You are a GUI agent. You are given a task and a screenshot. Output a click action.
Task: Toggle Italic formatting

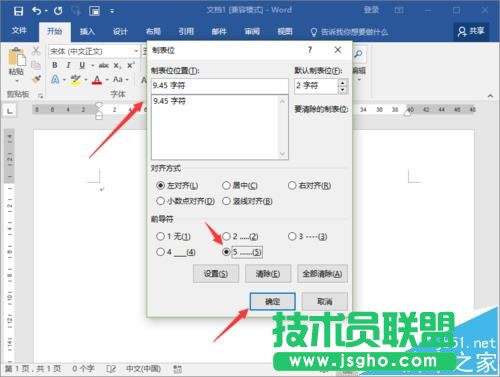[68, 65]
